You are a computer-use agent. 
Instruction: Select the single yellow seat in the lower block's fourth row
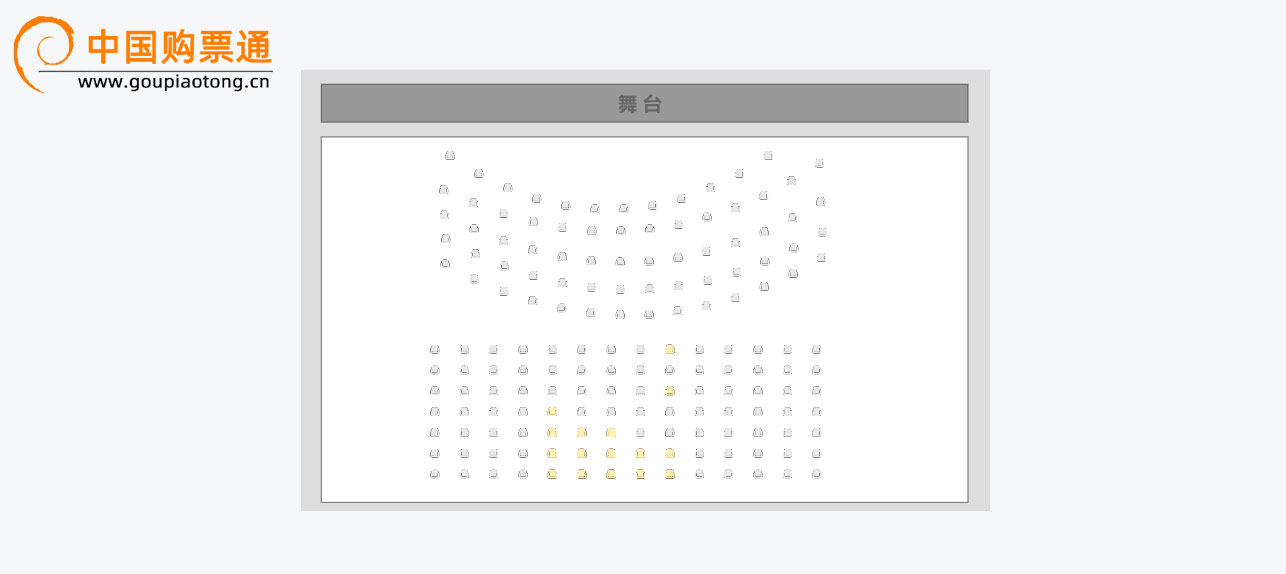[552, 411]
